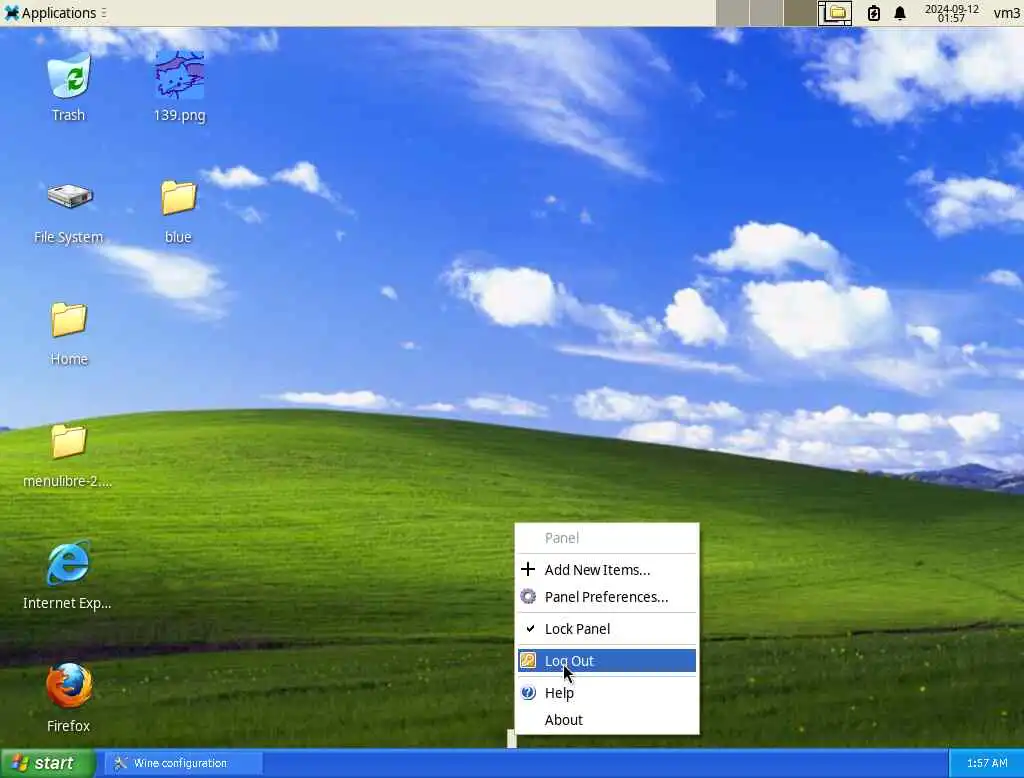Click the plus icon beside Add New Items
The height and width of the screenshot is (778, 1024).
528,570
